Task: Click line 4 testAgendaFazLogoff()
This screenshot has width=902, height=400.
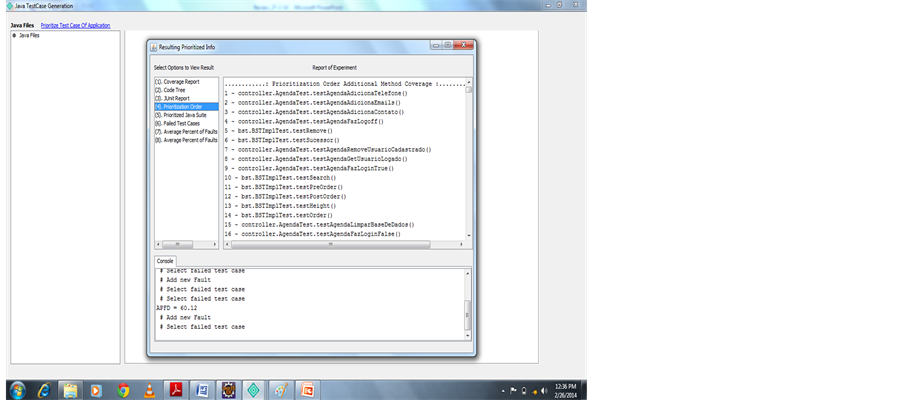Action: coord(304,121)
